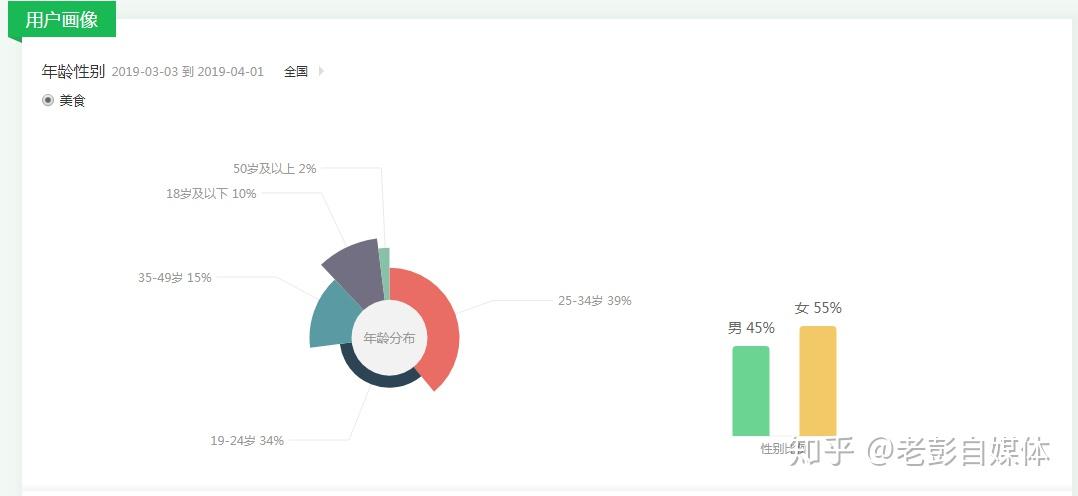Screen dimensions: 1078x496
Task: Click the 用户画像 tab header
Action: (62, 20)
